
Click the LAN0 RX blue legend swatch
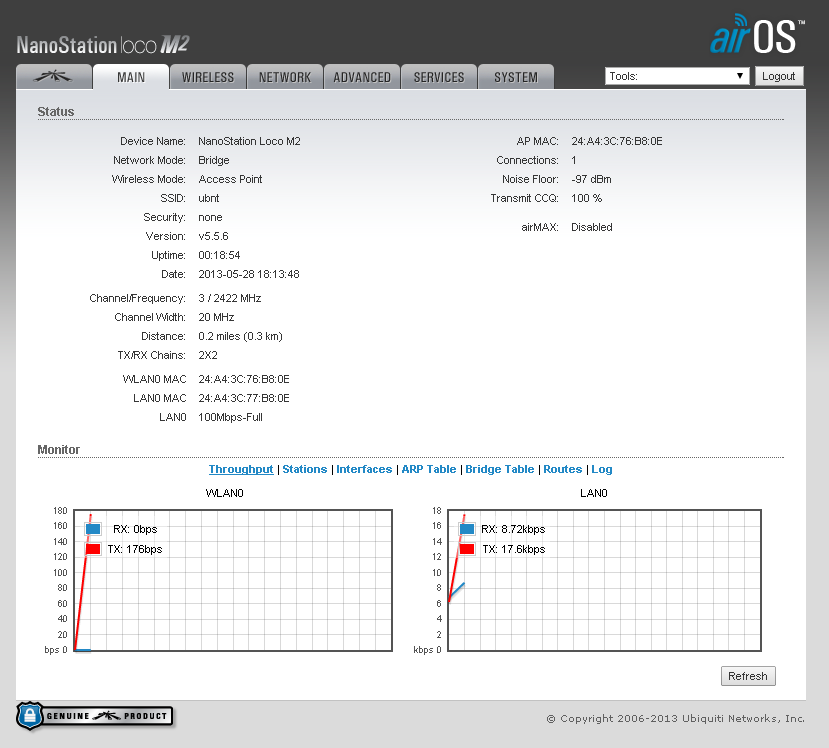[x=467, y=529]
